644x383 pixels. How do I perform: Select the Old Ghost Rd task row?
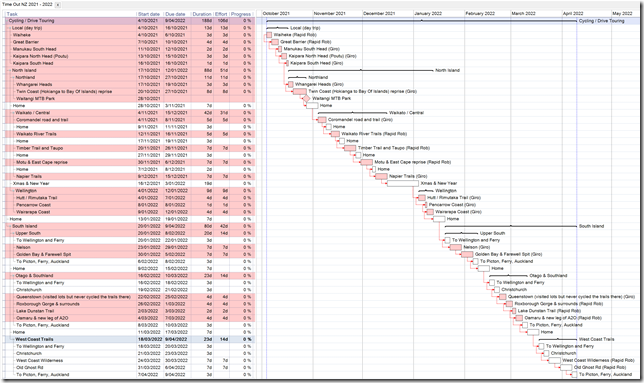(x=130, y=367)
